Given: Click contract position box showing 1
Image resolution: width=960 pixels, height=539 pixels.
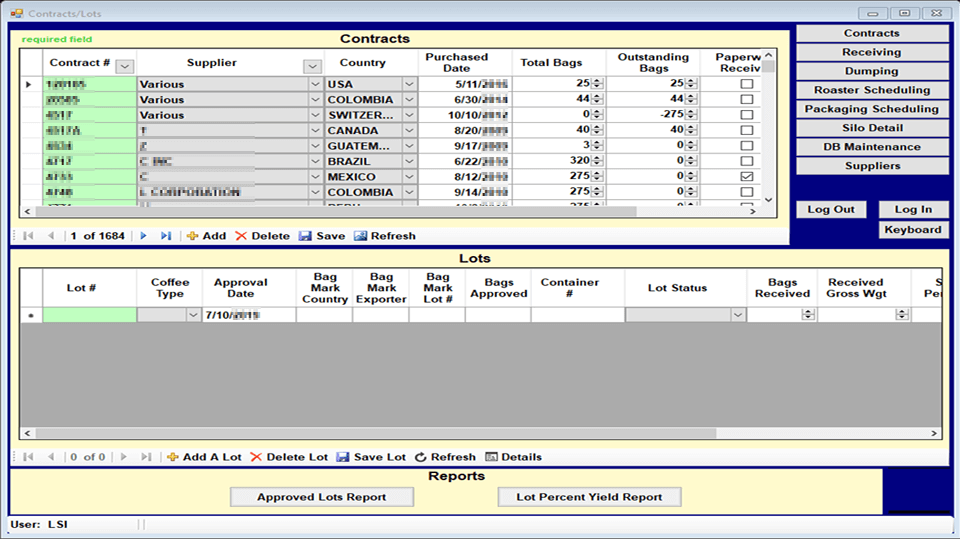Looking at the screenshot, I should [x=73, y=236].
